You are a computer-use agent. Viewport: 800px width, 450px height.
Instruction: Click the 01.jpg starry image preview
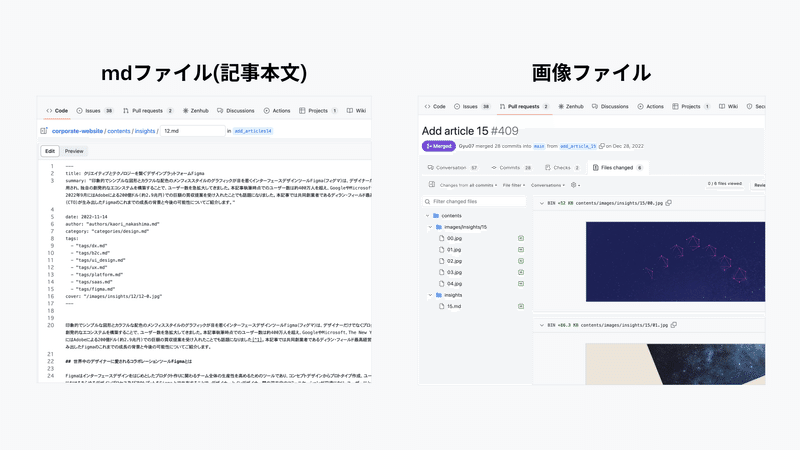(x=675, y=364)
